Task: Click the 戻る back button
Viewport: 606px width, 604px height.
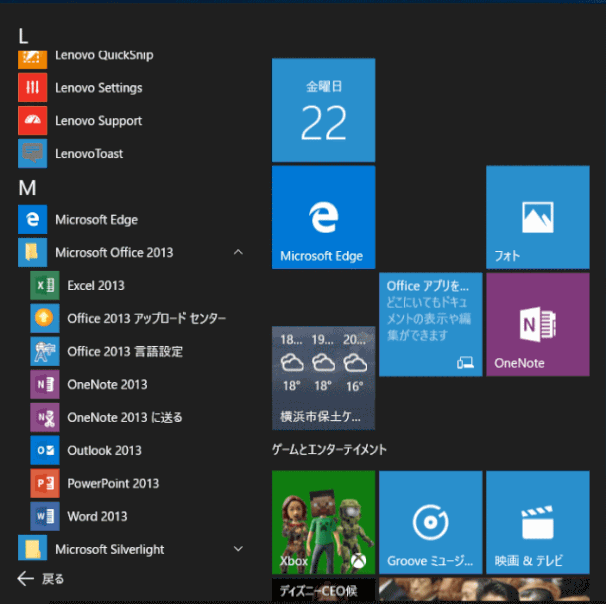Action: pos(42,578)
